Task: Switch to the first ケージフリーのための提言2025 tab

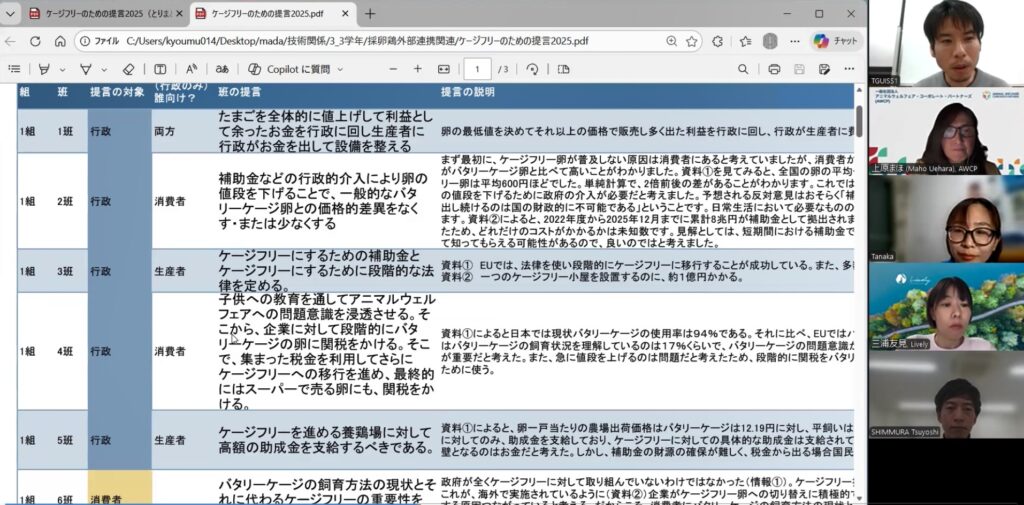Action: click(100, 14)
